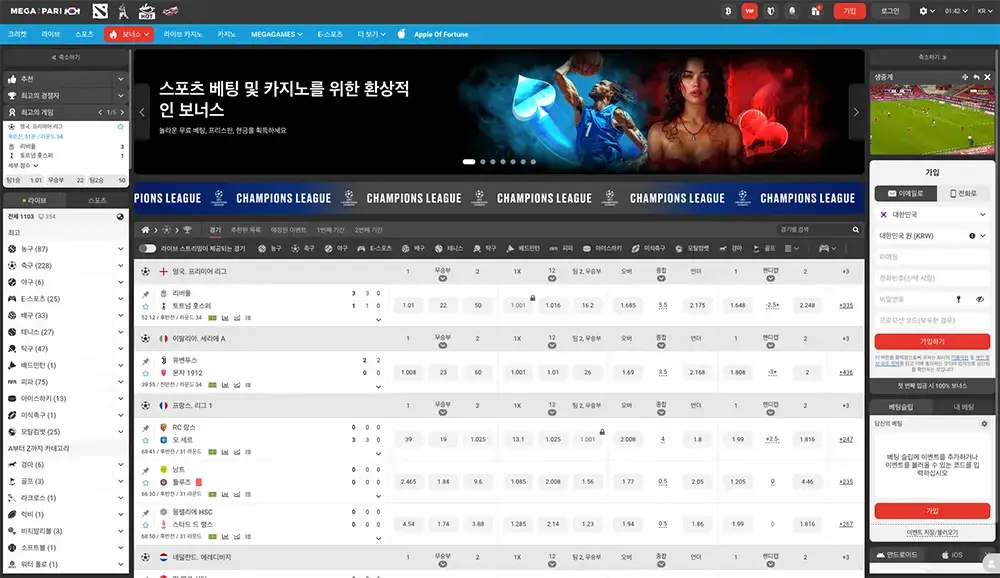The height and width of the screenshot is (578, 1000).
Task: Open 카지노 menu item
Action: (x=226, y=34)
